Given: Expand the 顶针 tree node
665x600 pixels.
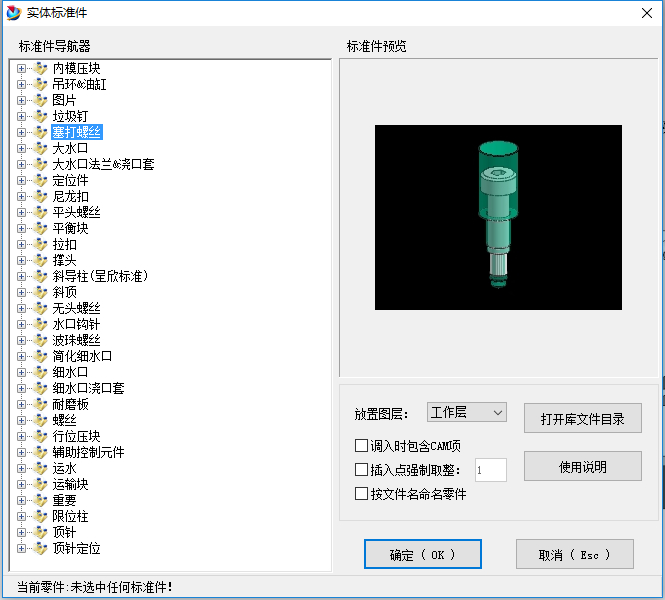Looking at the screenshot, I should pyautogui.click(x=21, y=532).
